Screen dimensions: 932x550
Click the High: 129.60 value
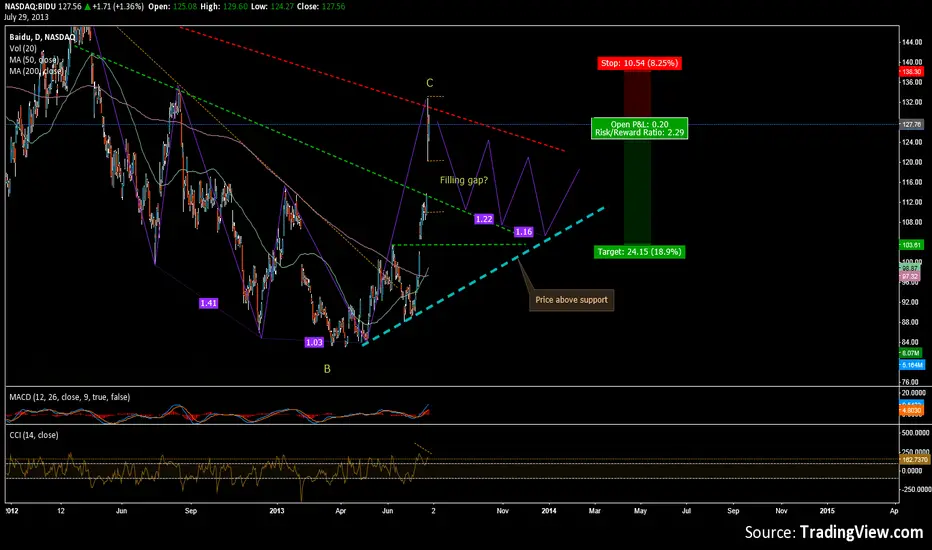pyautogui.click(x=225, y=7)
